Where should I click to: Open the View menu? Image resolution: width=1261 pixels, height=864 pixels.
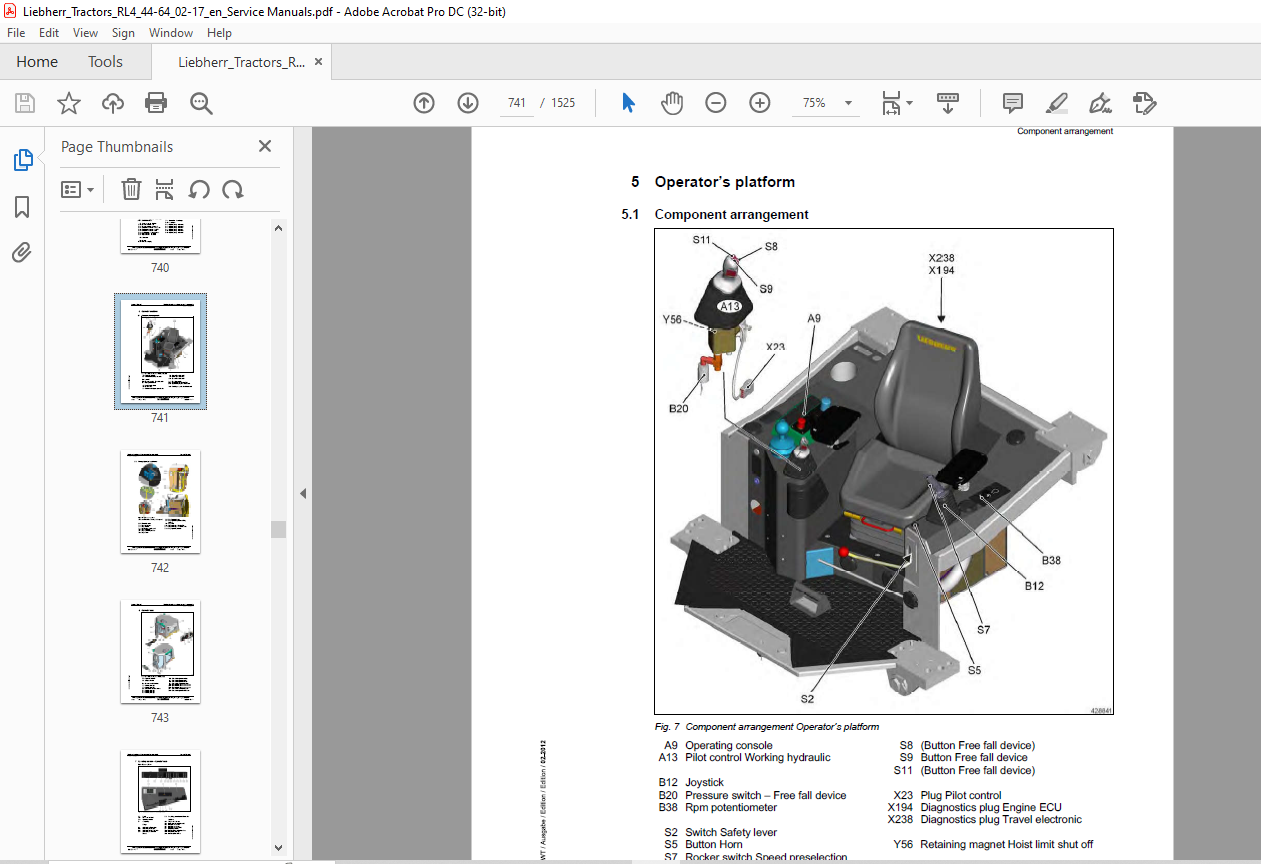click(86, 32)
